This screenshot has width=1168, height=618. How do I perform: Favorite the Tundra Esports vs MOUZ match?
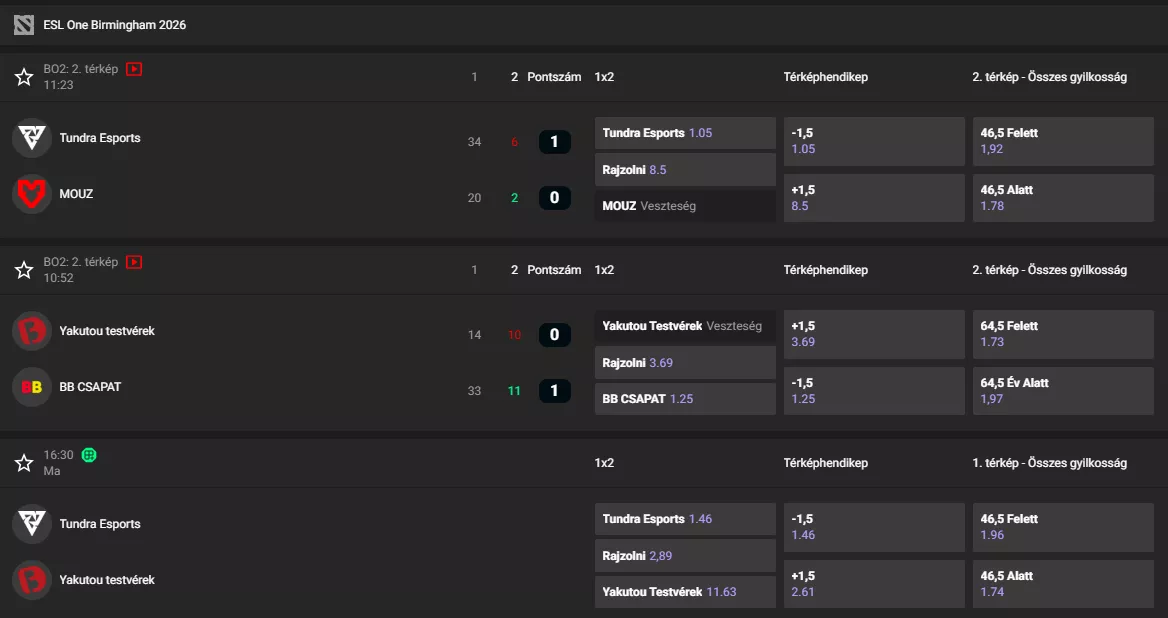(23, 76)
